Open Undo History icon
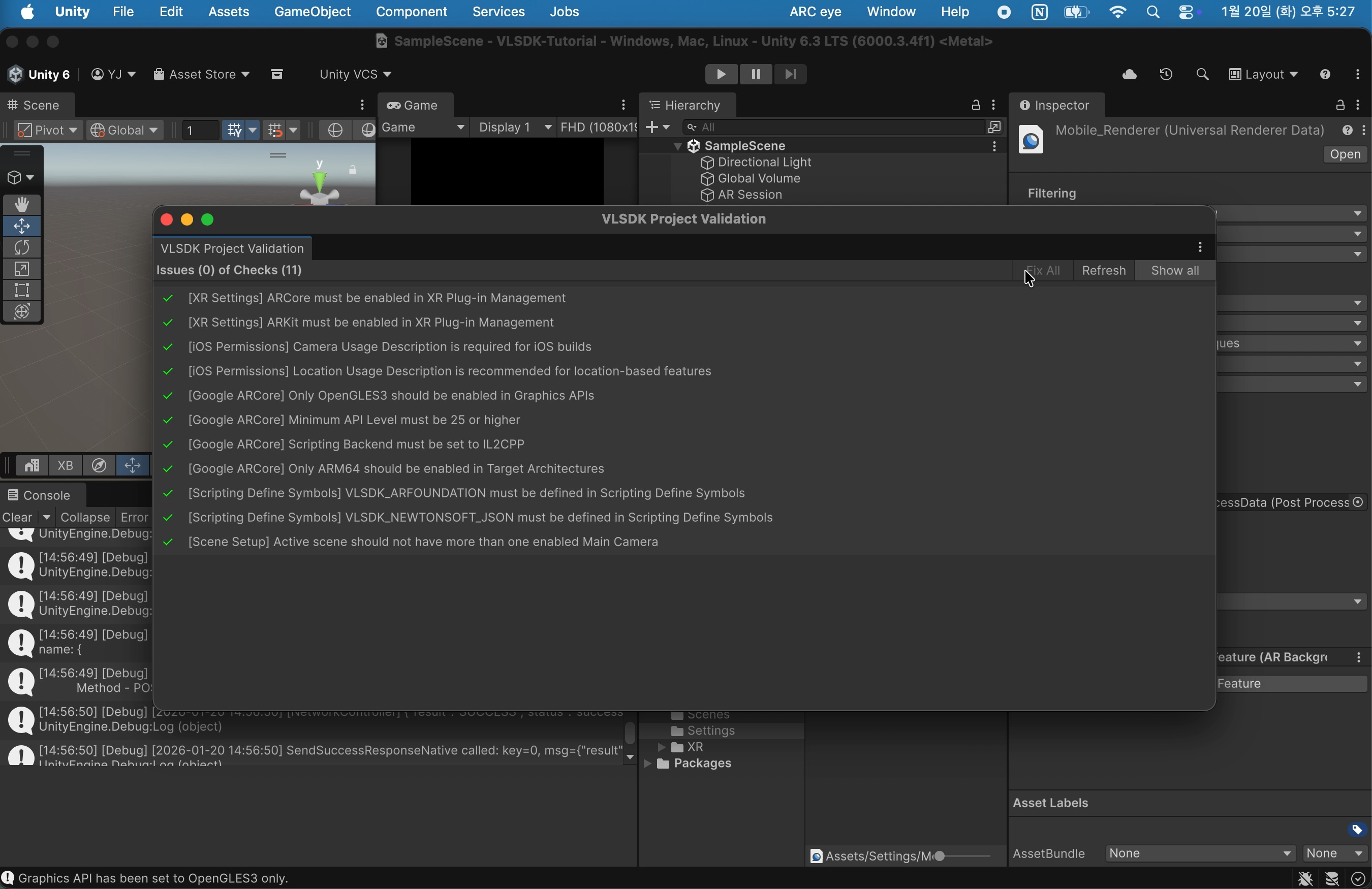The image size is (1372, 889). pyautogui.click(x=1166, y=75)
